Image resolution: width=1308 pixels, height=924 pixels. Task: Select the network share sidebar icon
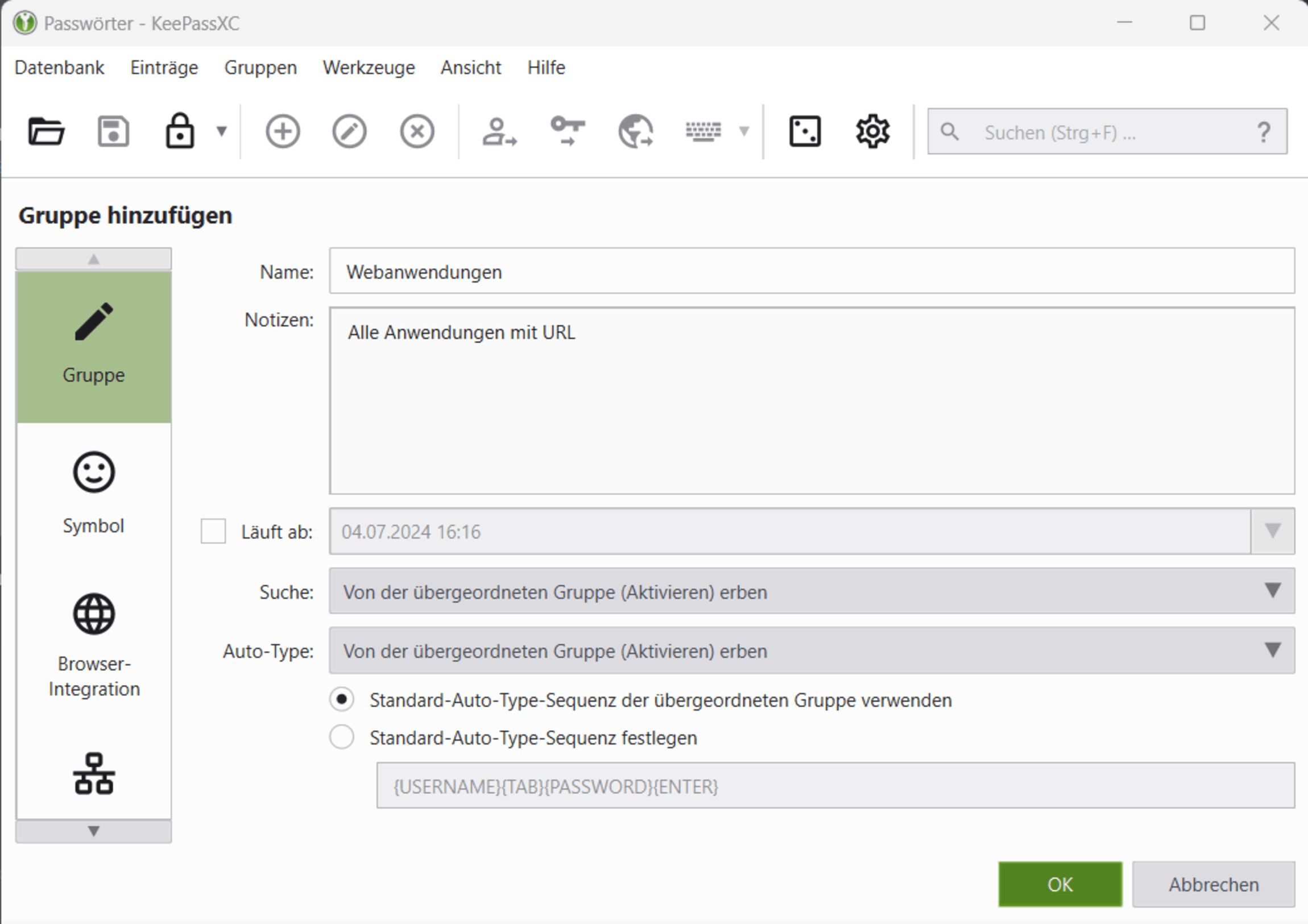pos(94,773)
